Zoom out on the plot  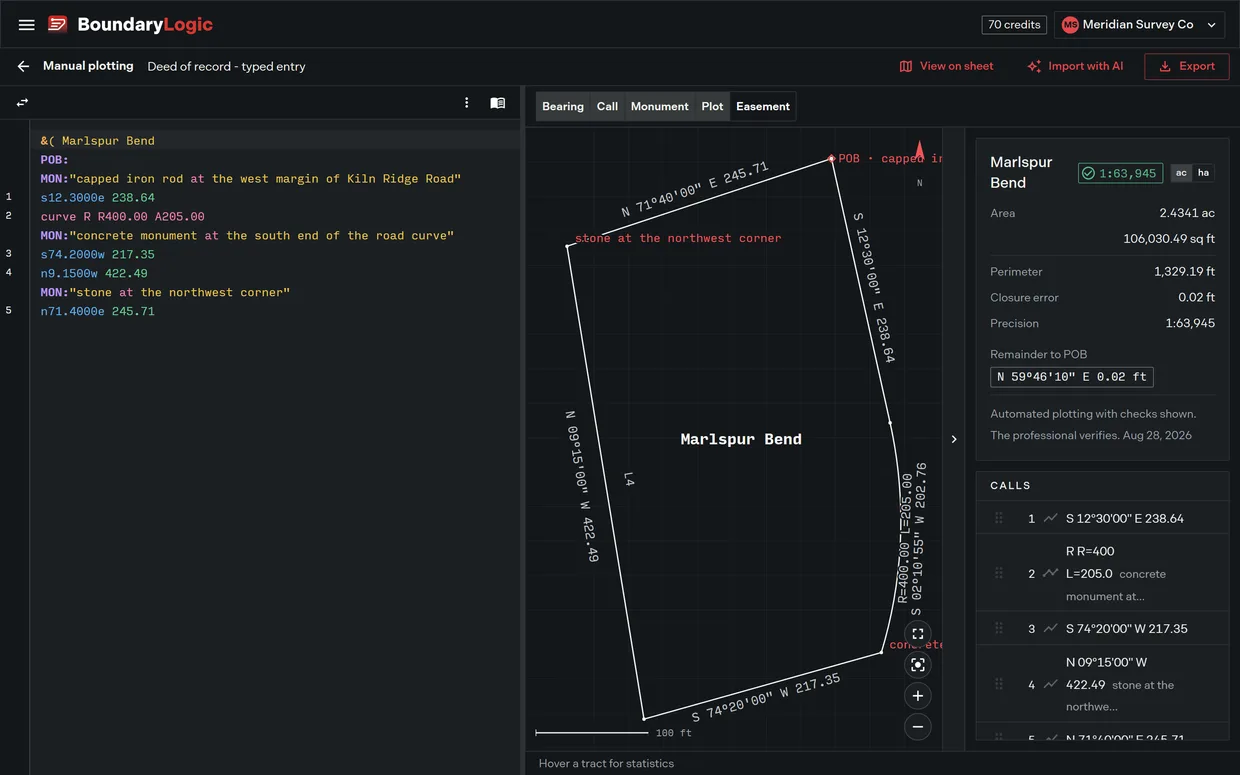coord(918,727)
